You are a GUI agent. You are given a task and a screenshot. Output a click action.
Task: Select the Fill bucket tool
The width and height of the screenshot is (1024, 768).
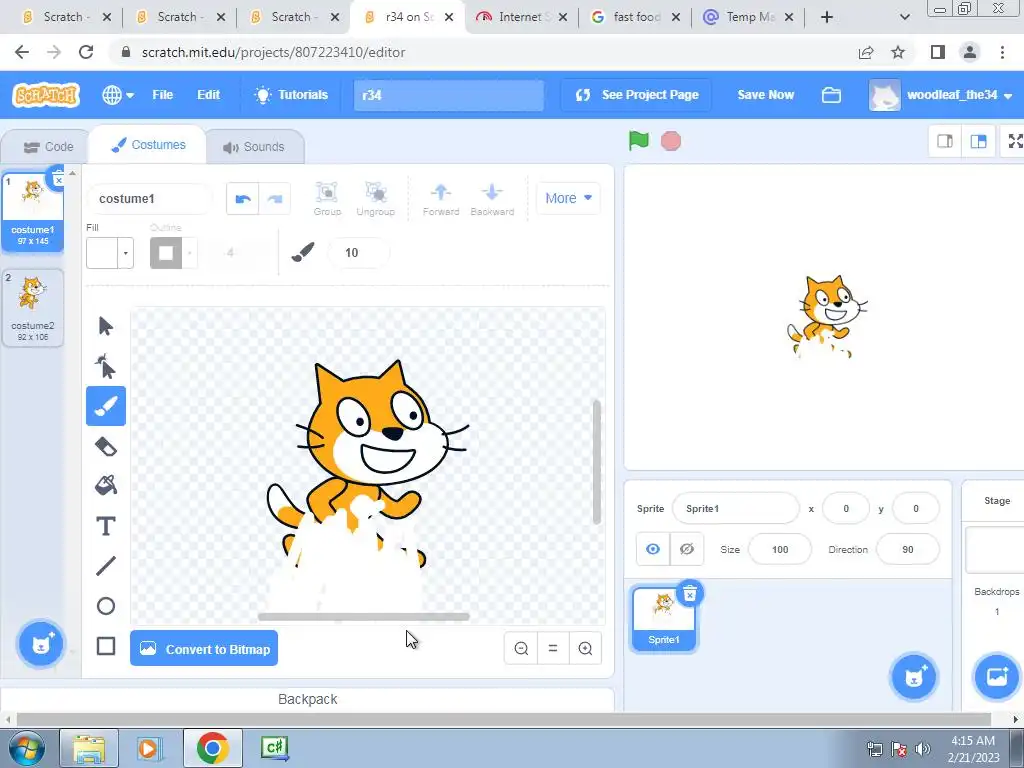point(106,486)
